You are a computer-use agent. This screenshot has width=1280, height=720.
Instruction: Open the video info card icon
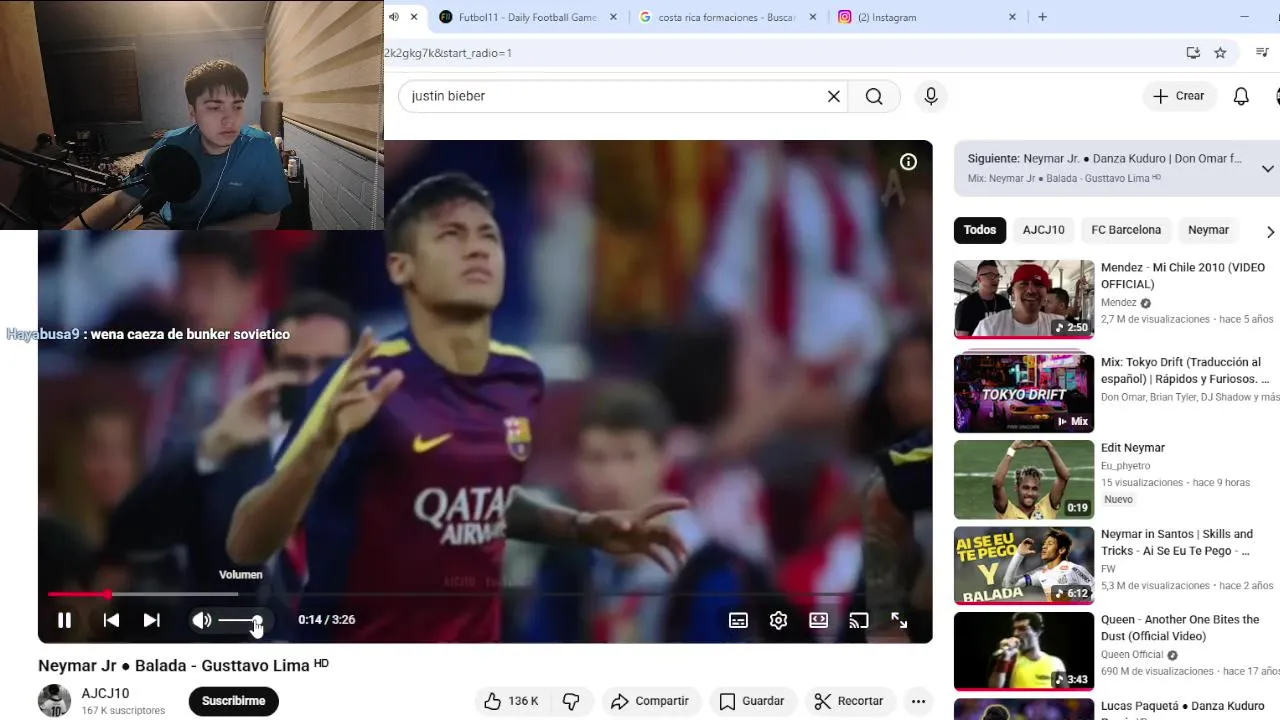click(x=908, y=162)
